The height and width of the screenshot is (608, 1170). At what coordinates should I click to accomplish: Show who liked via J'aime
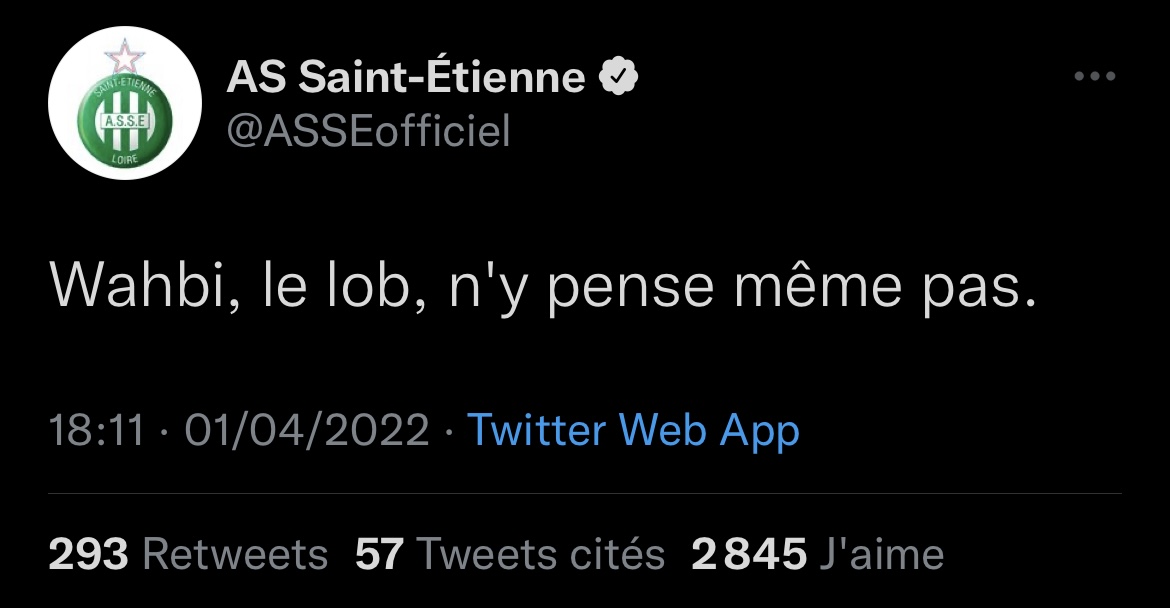(880, 553)
